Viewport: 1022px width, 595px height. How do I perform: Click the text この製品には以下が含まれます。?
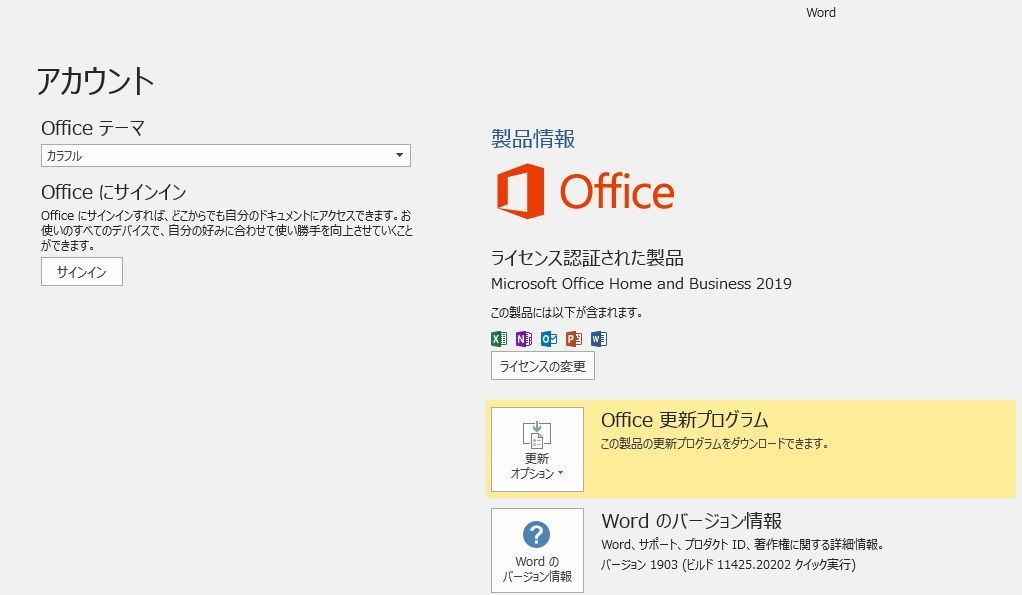566,312
